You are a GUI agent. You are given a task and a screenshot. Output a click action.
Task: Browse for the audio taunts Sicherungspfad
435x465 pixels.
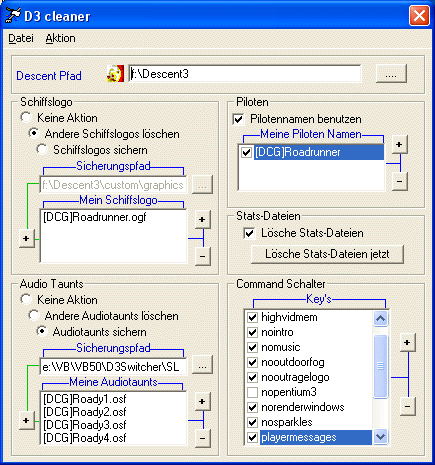click(202, 365)
